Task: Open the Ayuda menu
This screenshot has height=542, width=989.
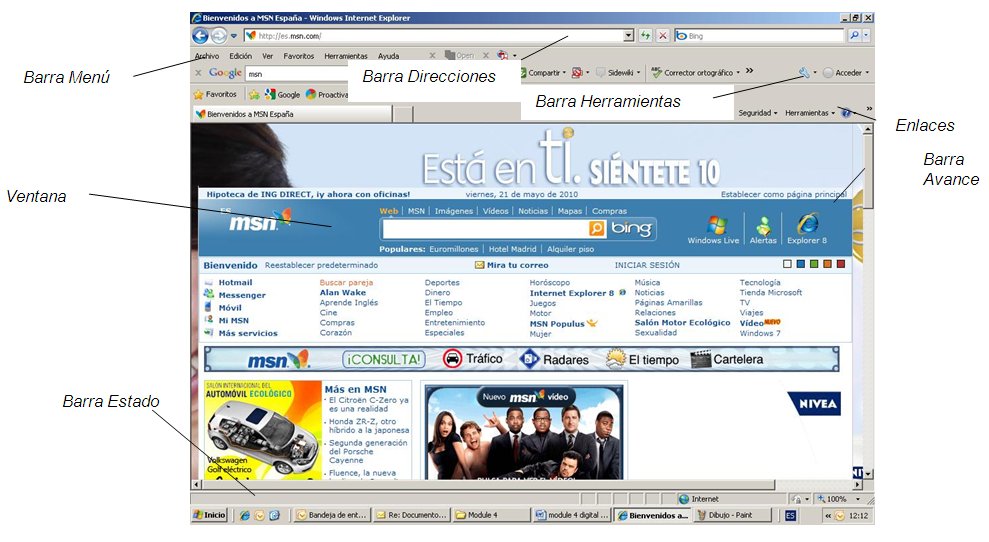Action: (389, 56)
